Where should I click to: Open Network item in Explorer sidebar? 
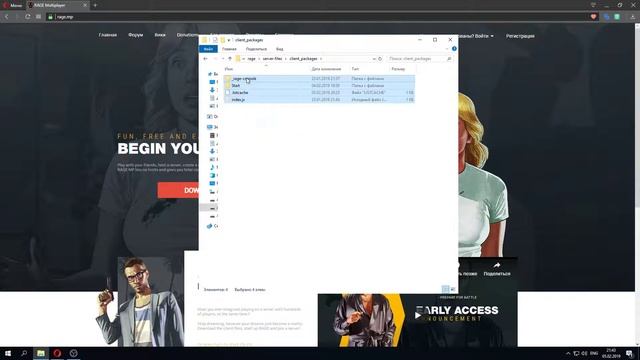click(x=213, y=226)
